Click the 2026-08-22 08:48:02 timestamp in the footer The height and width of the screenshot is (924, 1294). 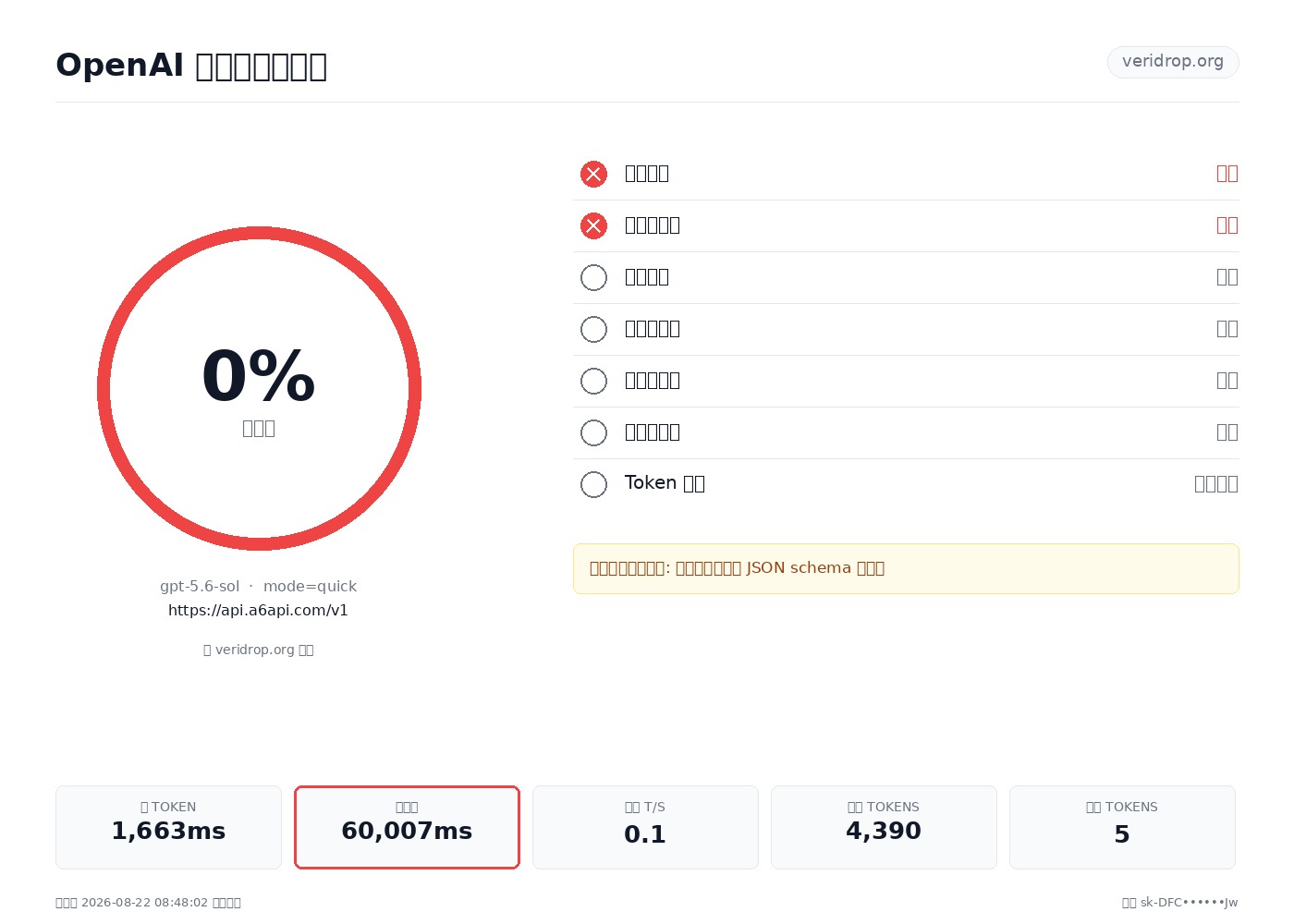[x=144, y=903]
